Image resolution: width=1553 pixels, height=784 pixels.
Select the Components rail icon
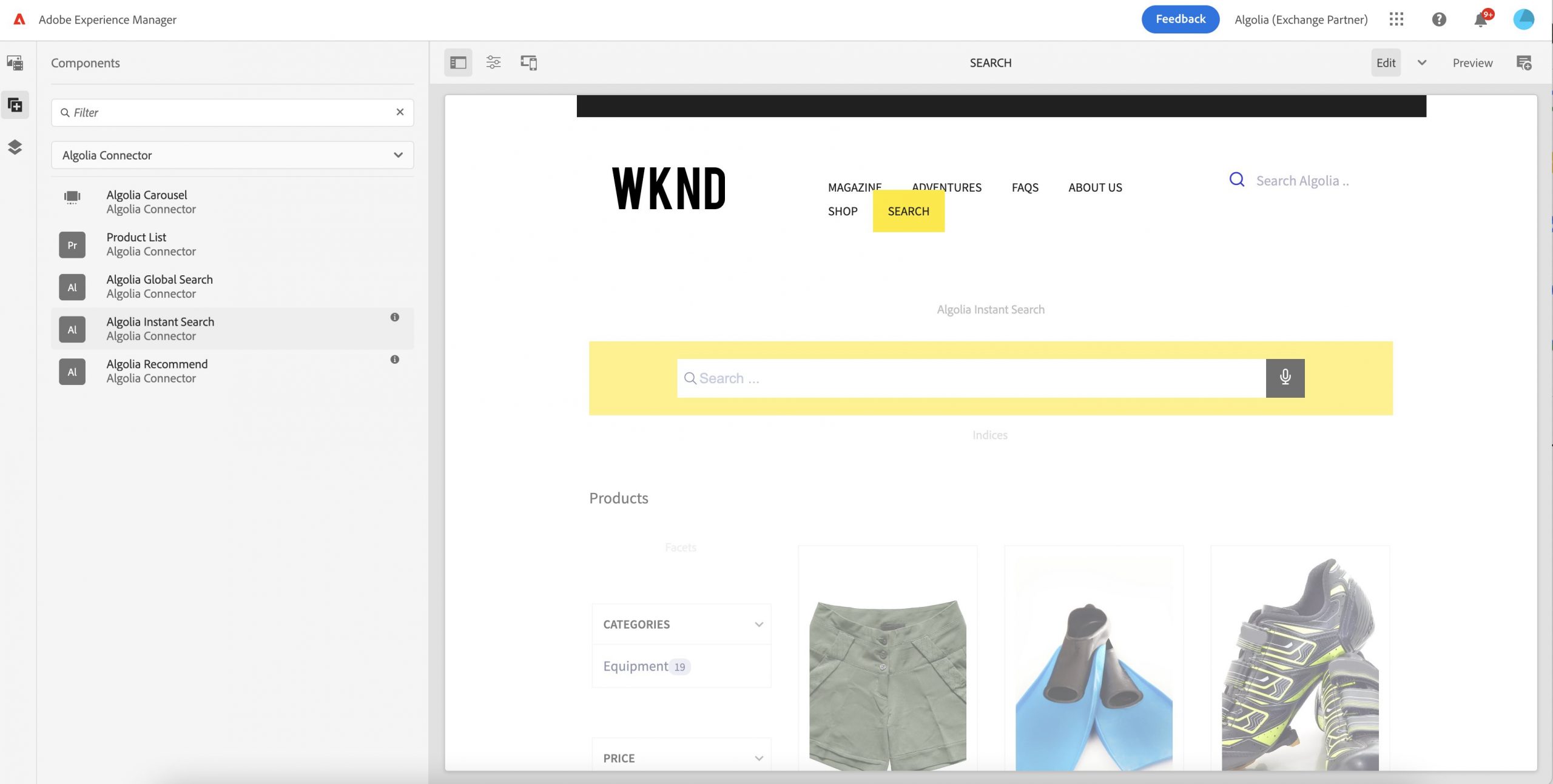(15, 106)
